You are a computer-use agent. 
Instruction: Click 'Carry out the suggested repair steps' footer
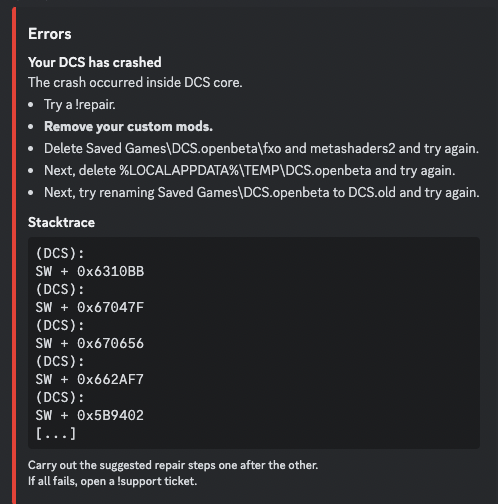point(173,465)
